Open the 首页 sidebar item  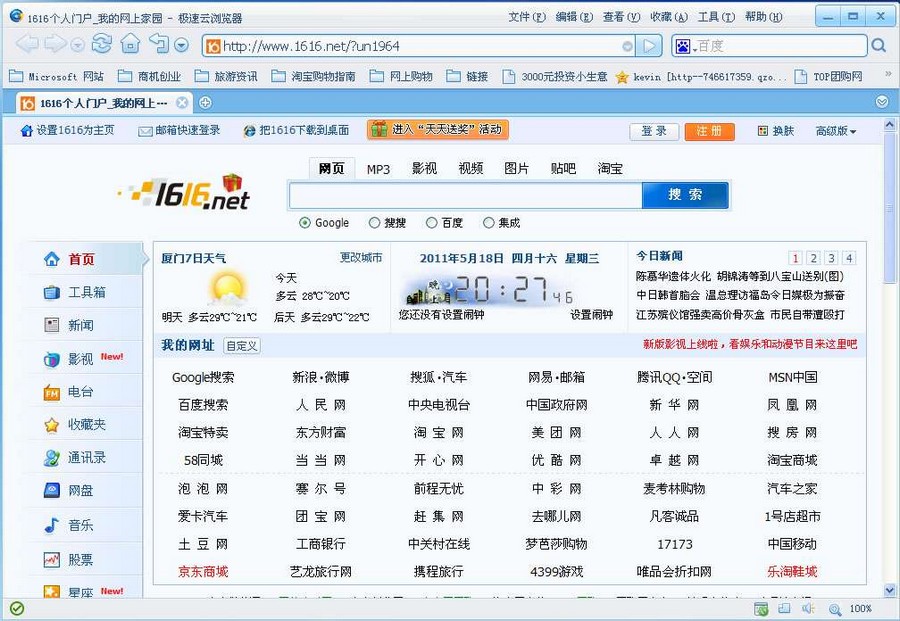click(x=84, y=259)
